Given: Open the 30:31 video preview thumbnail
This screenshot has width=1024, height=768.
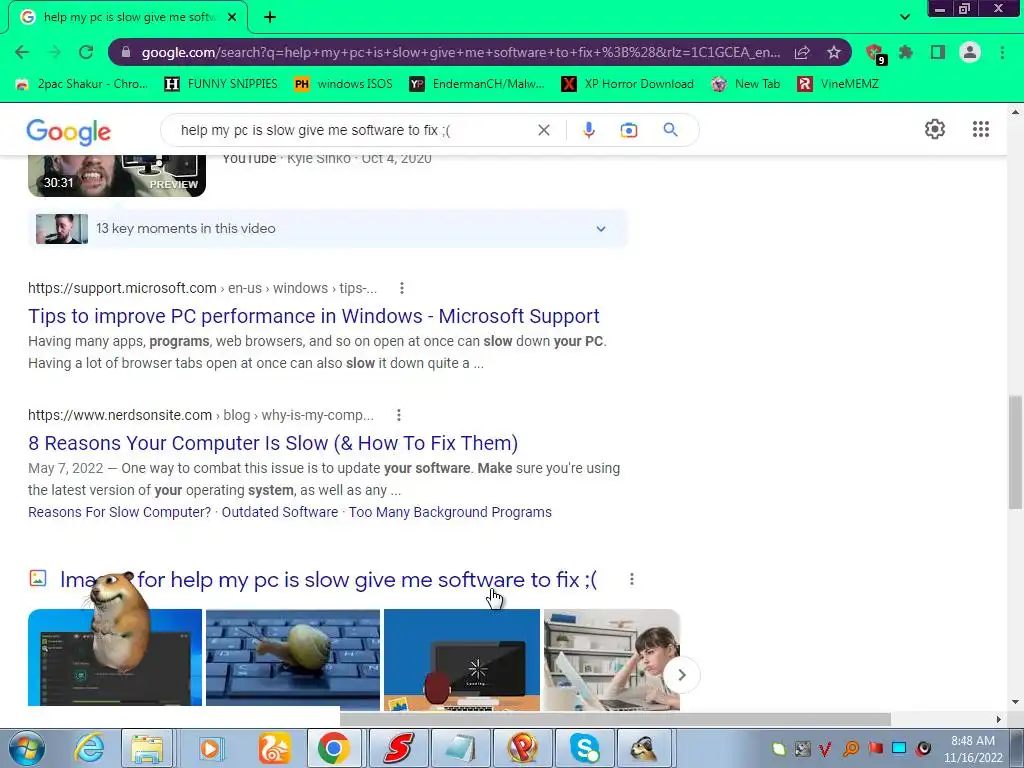Looking at the screenshot, I should [x=117, y=175].
